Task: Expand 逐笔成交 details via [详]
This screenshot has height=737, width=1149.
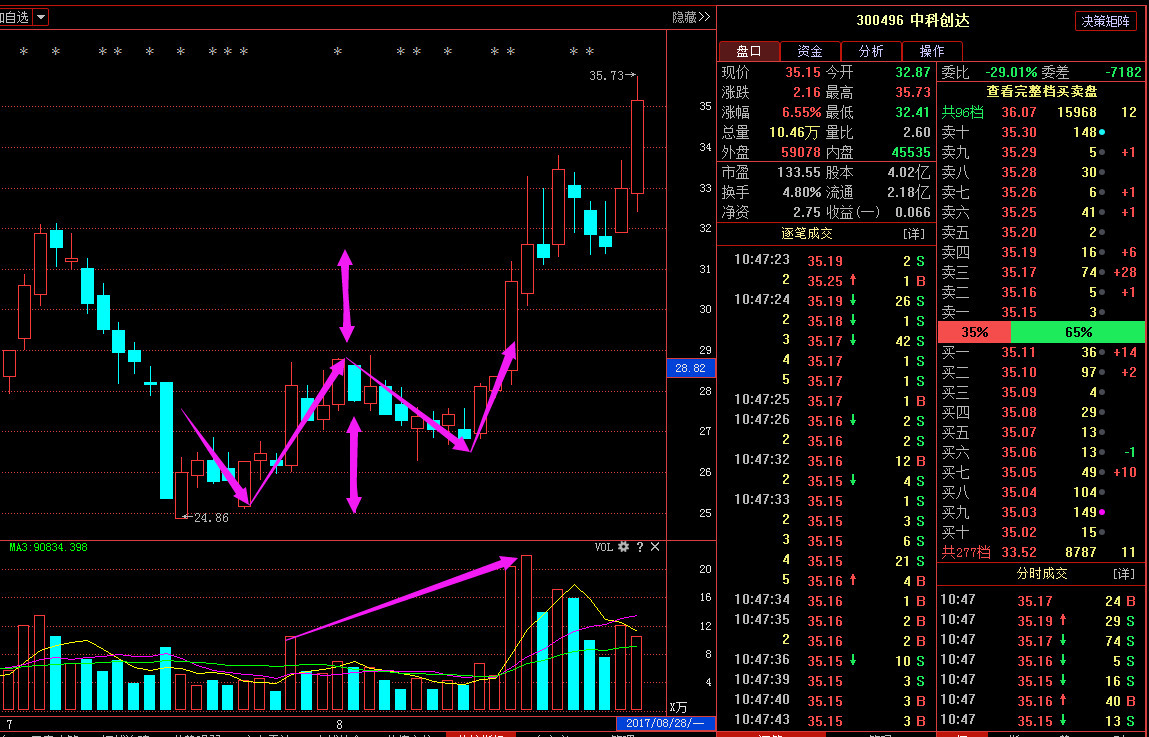Action: [913, 233]
